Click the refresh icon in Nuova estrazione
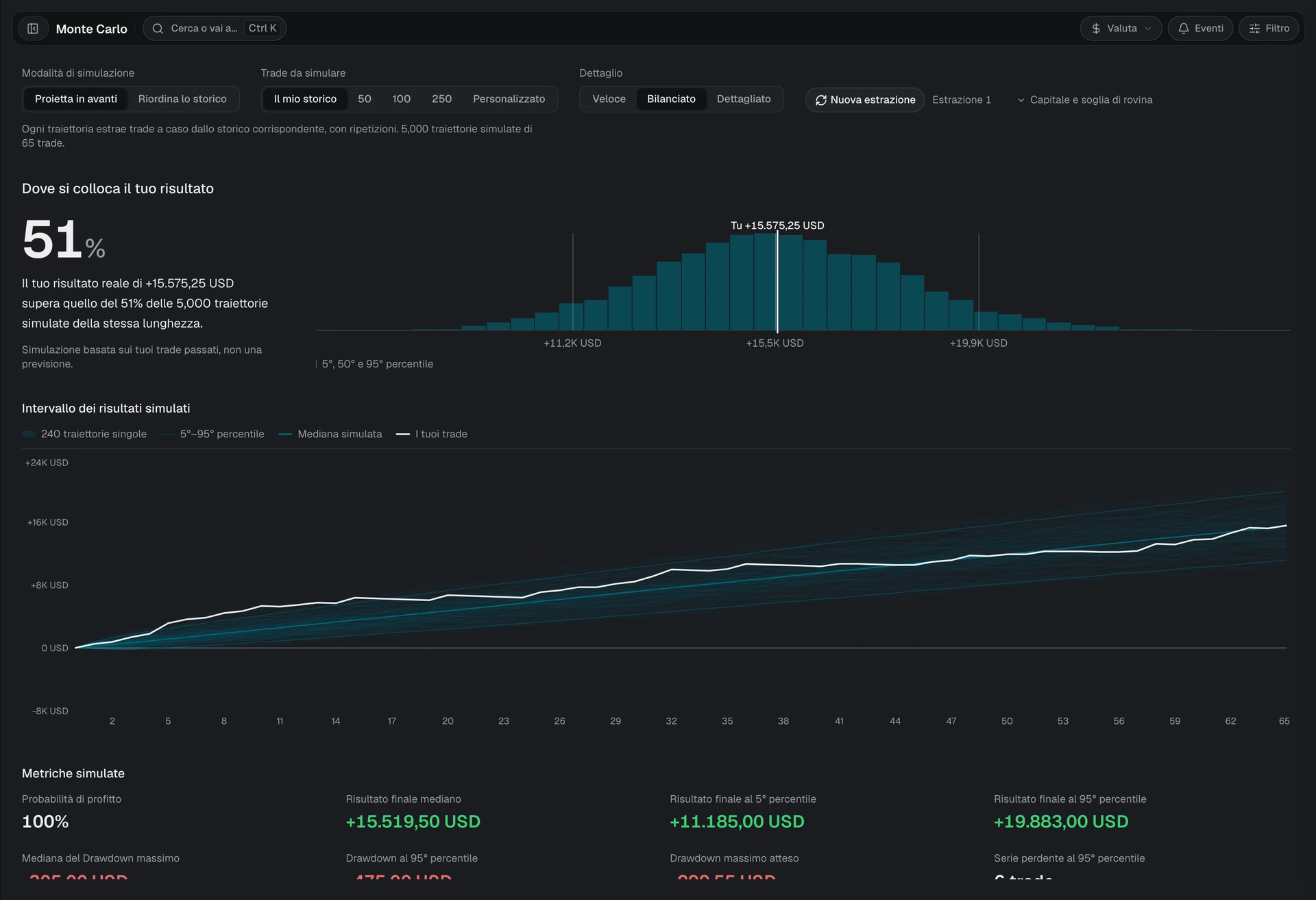The height and width of the screenshot is (900, 1316). coord(820,100)
